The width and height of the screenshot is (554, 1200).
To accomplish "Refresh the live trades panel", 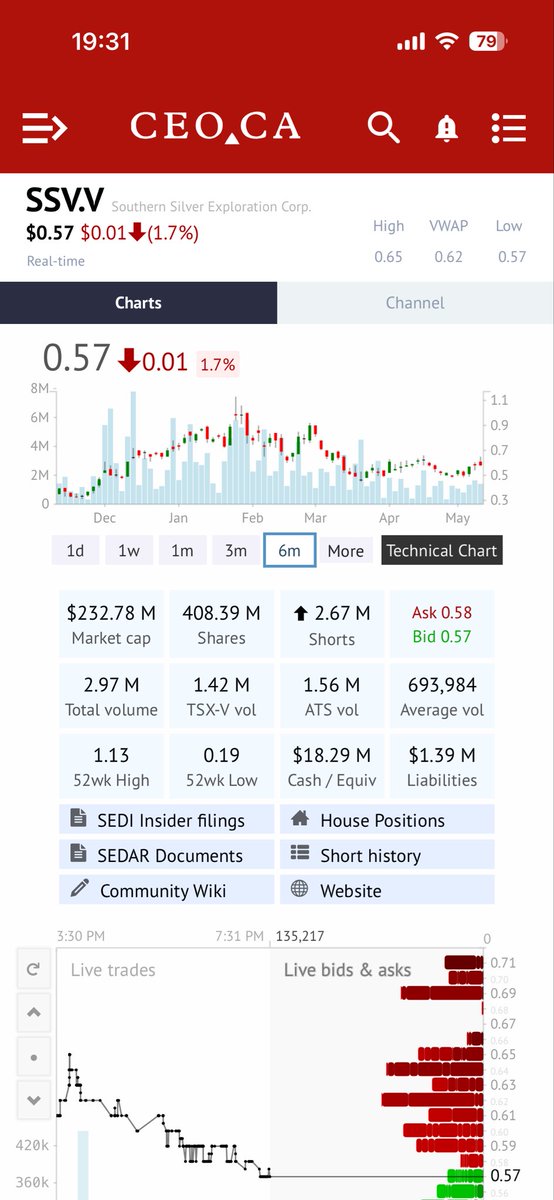I will tap(33, 969).
